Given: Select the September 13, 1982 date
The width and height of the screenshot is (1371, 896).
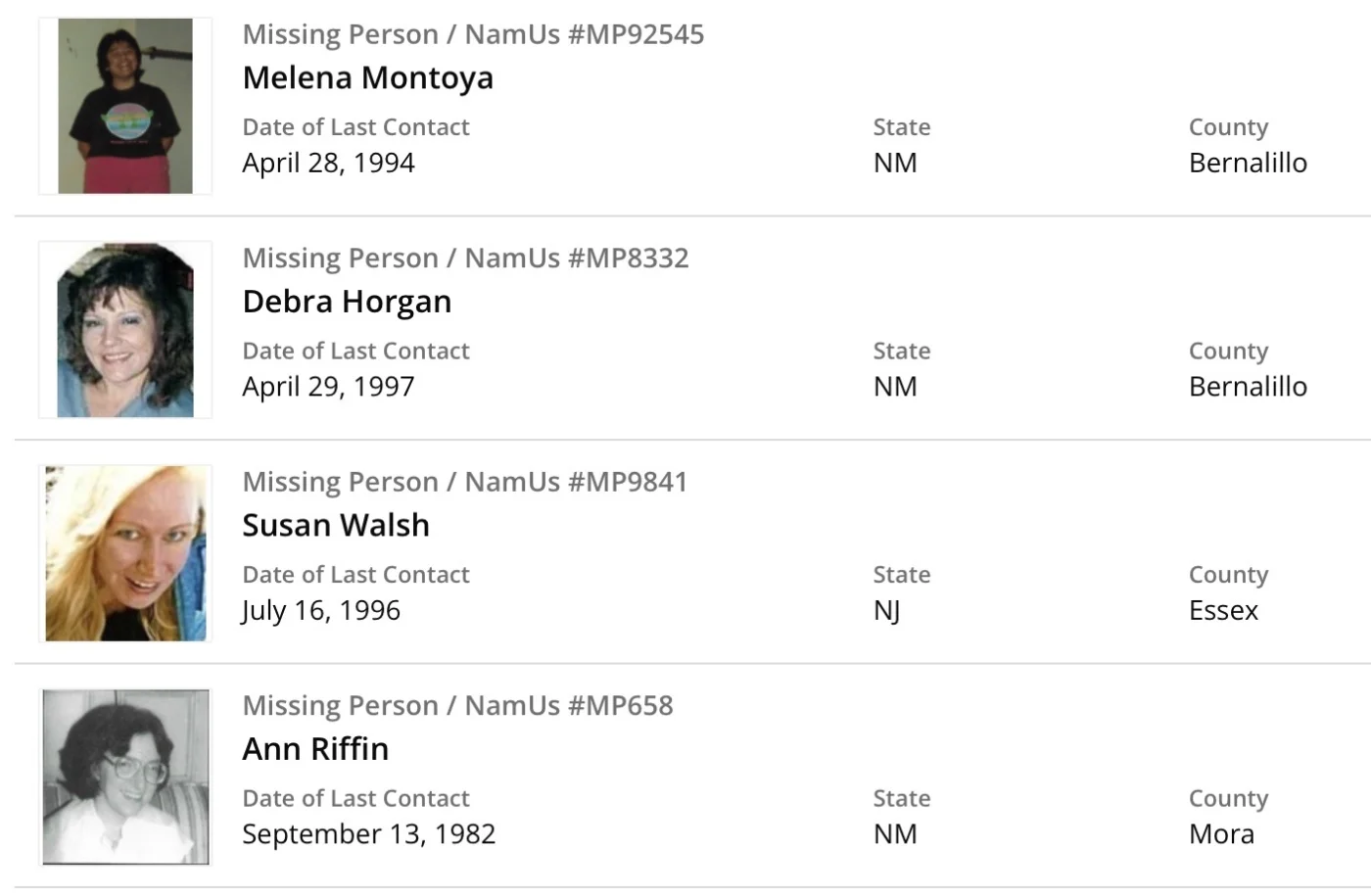Looking at the screenshot, I should pos(368,834).
